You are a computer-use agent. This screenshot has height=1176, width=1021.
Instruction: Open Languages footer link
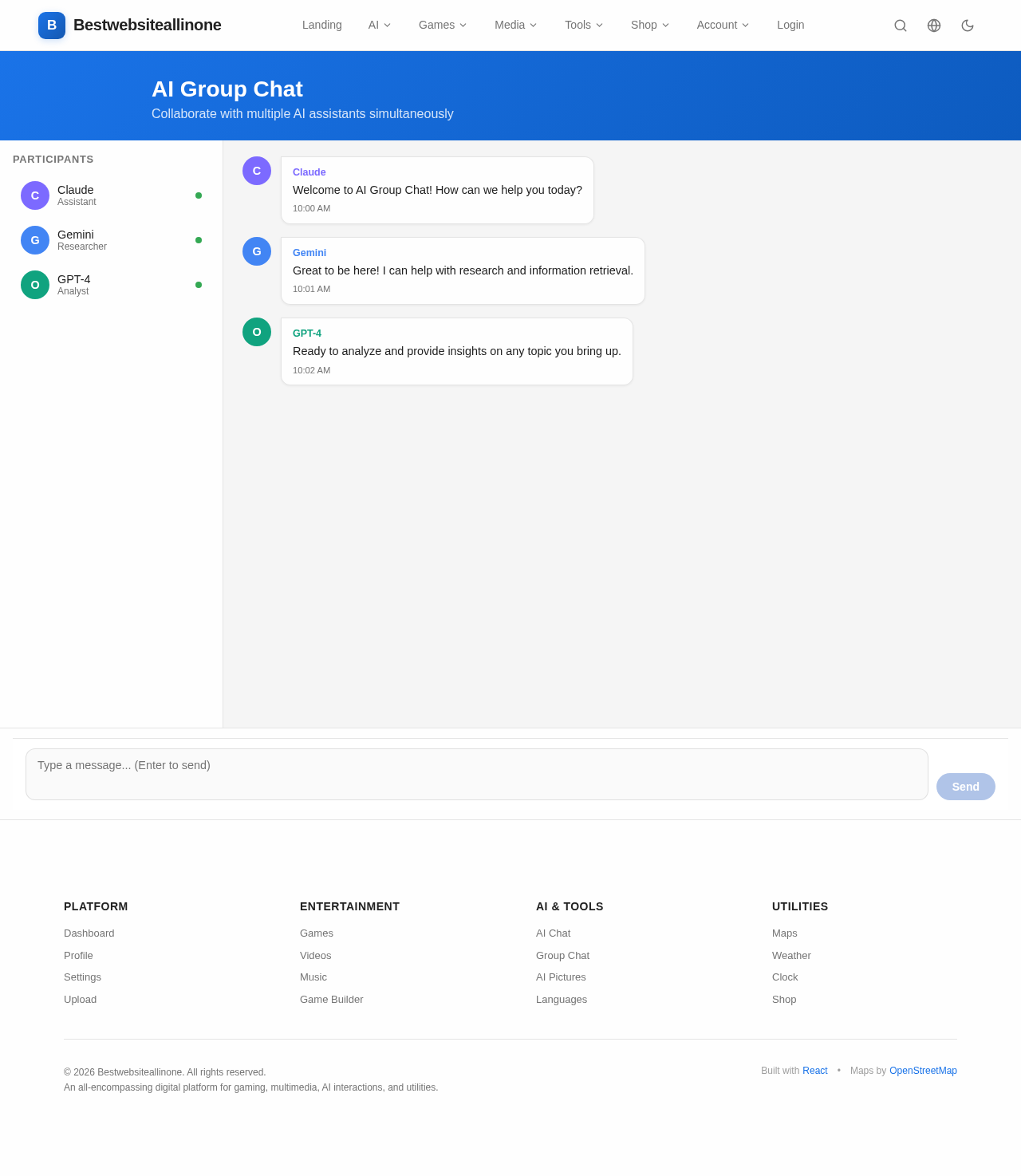pos(562,1000)
